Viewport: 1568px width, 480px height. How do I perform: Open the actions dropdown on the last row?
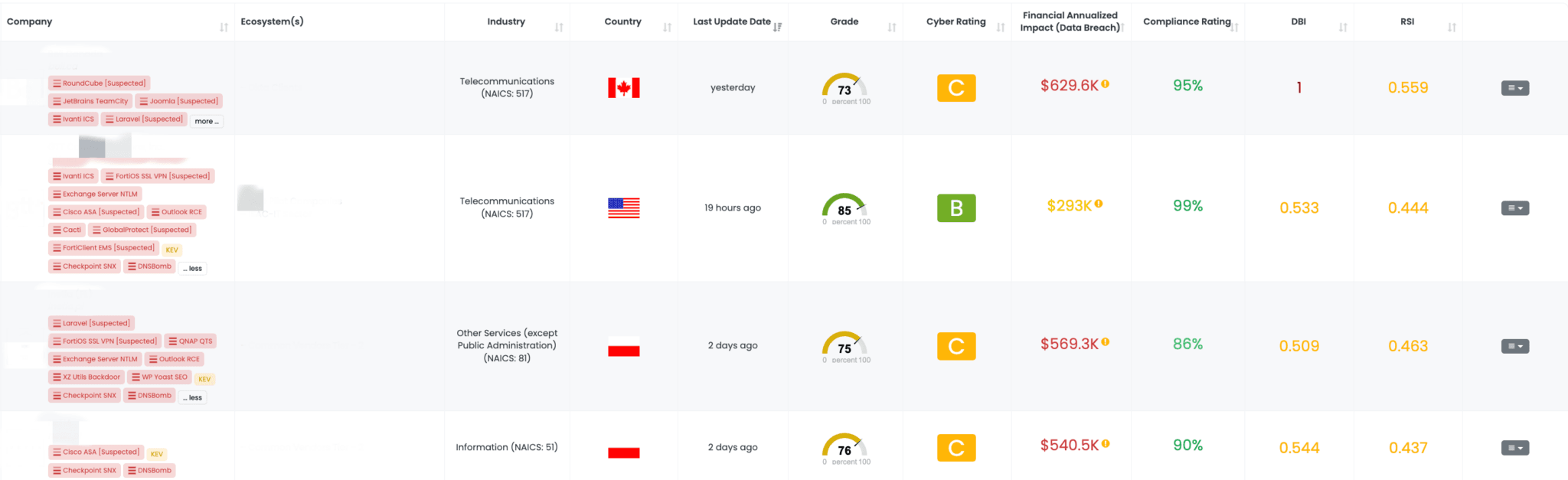(x=1515, y=448)
